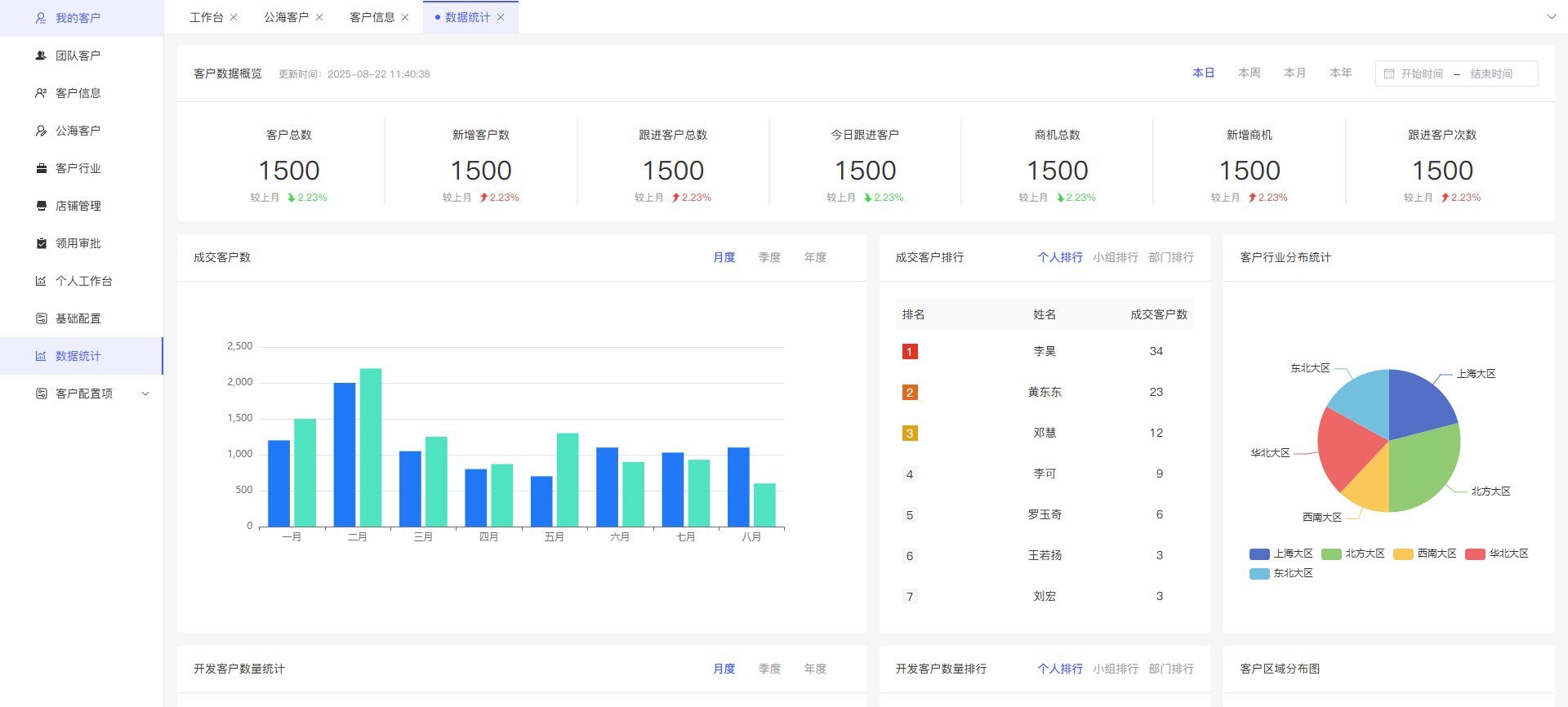The width and height of the screenshot is (1568, 707).
Task: Expand the 客户配置项 submenu arrow
Action: tap(145, 394)
